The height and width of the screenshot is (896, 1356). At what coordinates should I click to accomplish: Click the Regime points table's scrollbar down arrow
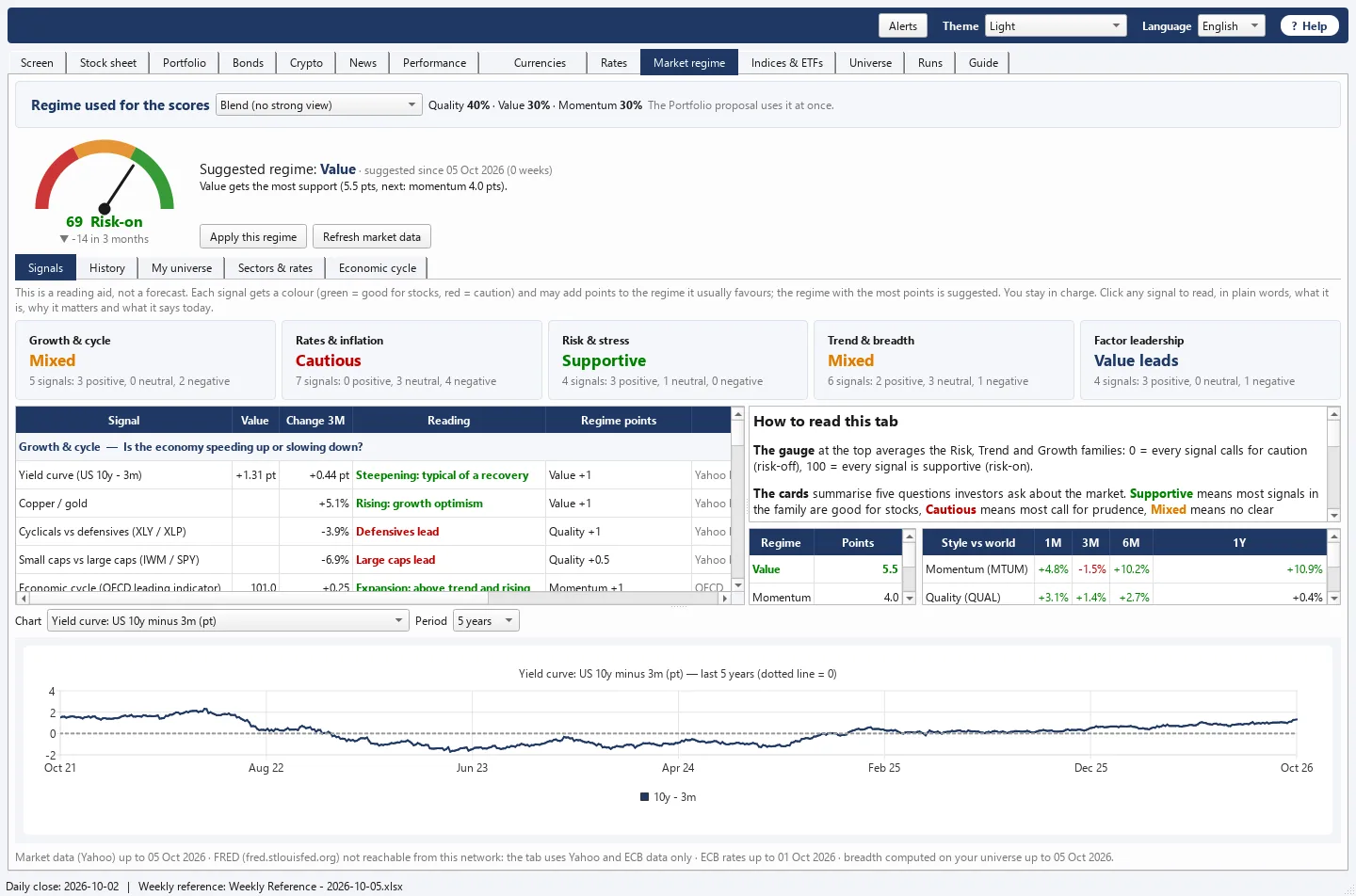pyautogui.click(x=910, y=598)
